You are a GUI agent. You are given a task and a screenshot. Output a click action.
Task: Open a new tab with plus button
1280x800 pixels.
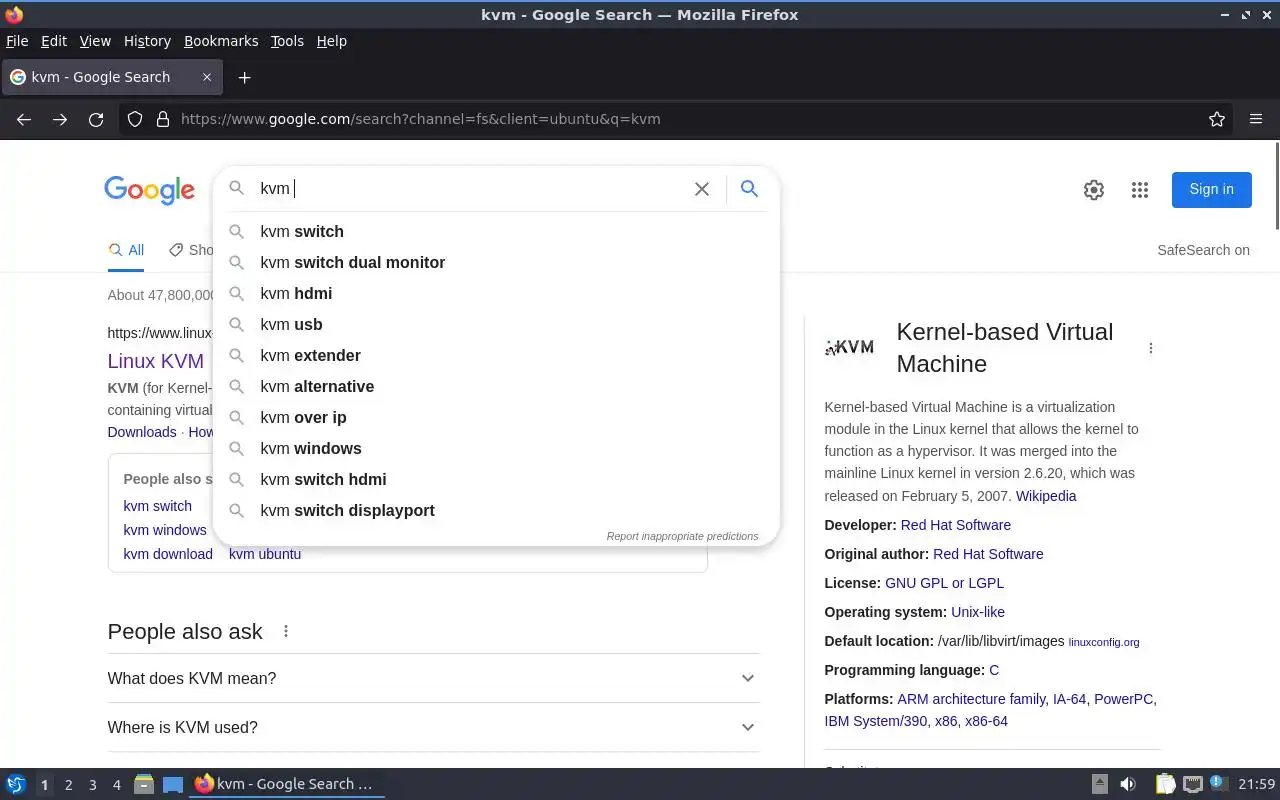pyautogui.click(x=244, y=77)
